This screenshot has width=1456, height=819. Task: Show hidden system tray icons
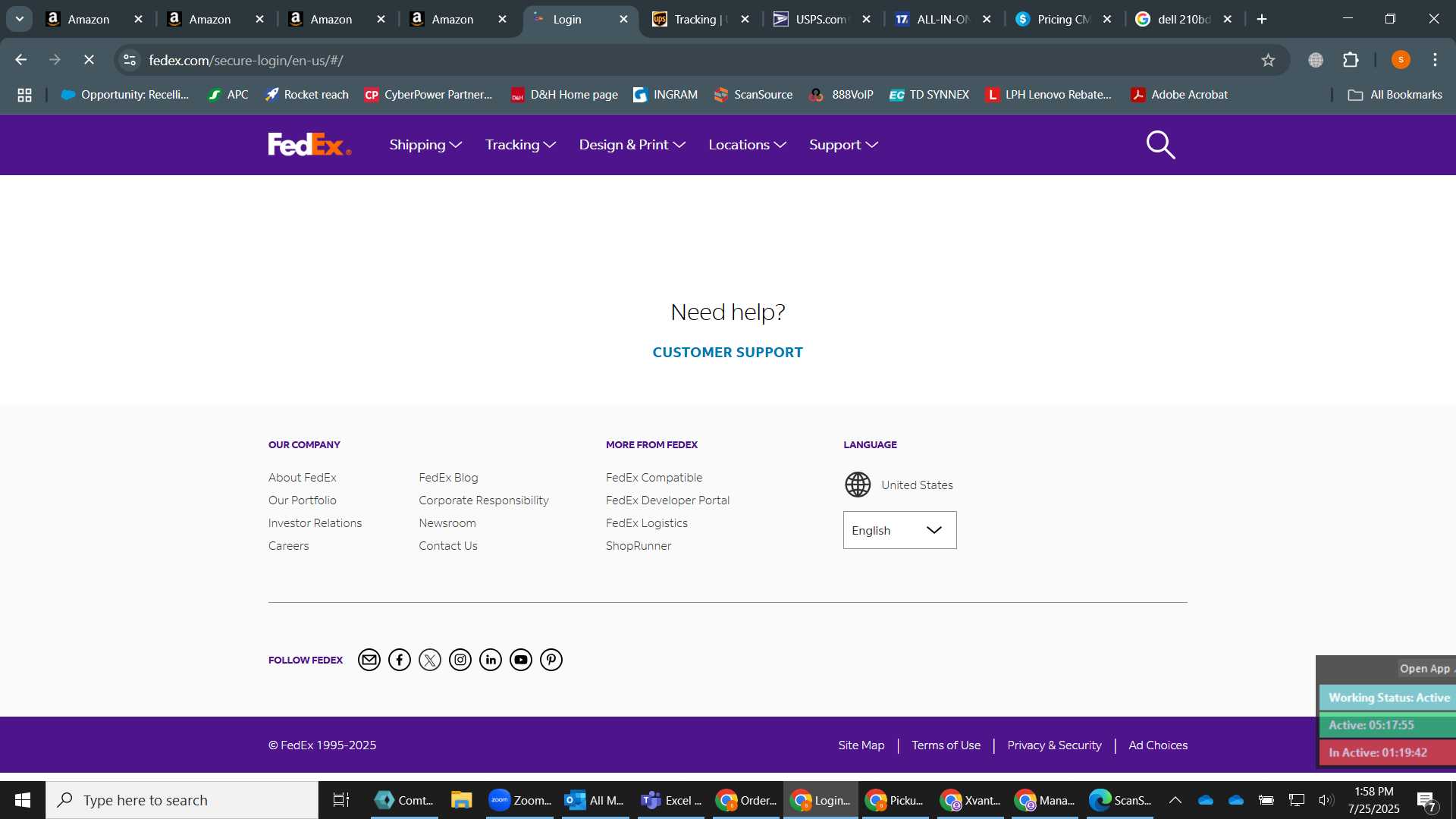point(1175,800)
